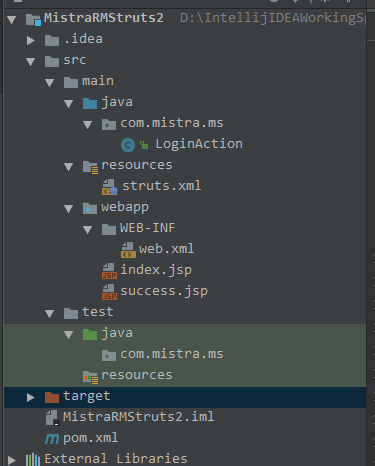The image size is (375, 466).
Task: Click the .idea folder icon
Action: pos(52,40)
